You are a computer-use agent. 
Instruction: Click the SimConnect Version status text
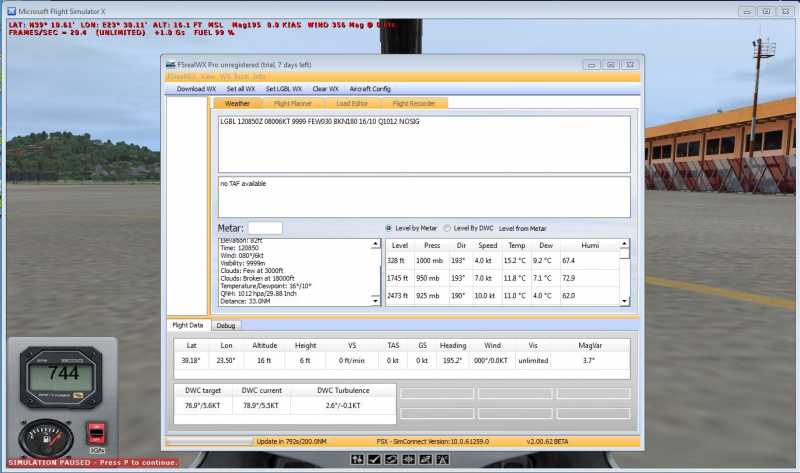[433, 441]
